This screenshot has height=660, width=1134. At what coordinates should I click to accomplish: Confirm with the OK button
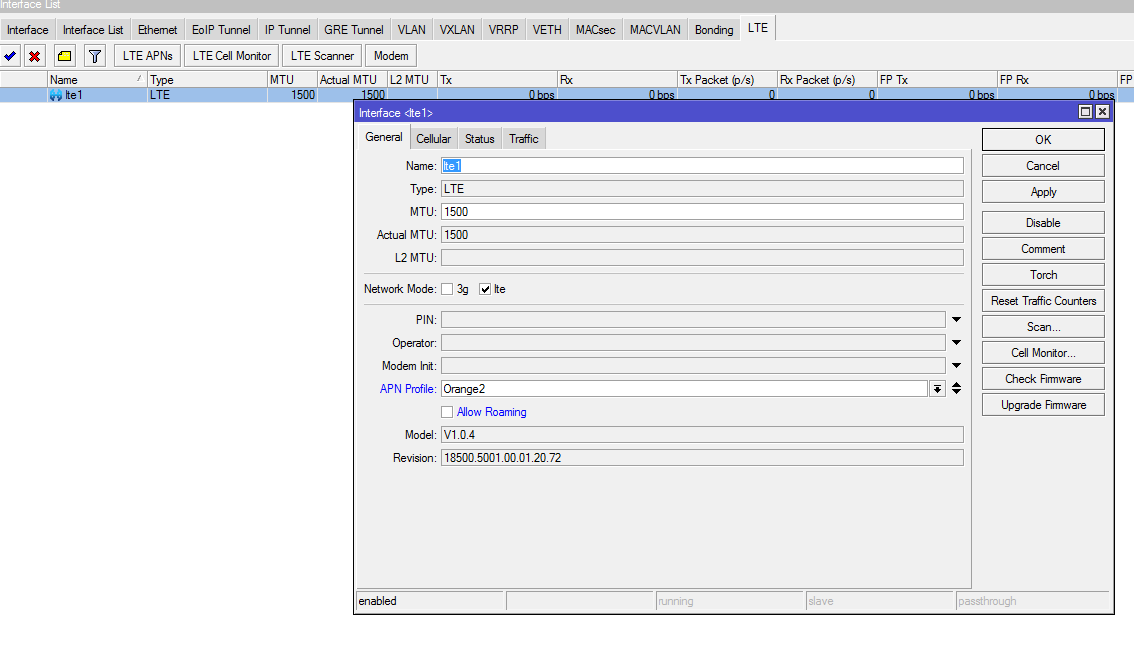1043,140
